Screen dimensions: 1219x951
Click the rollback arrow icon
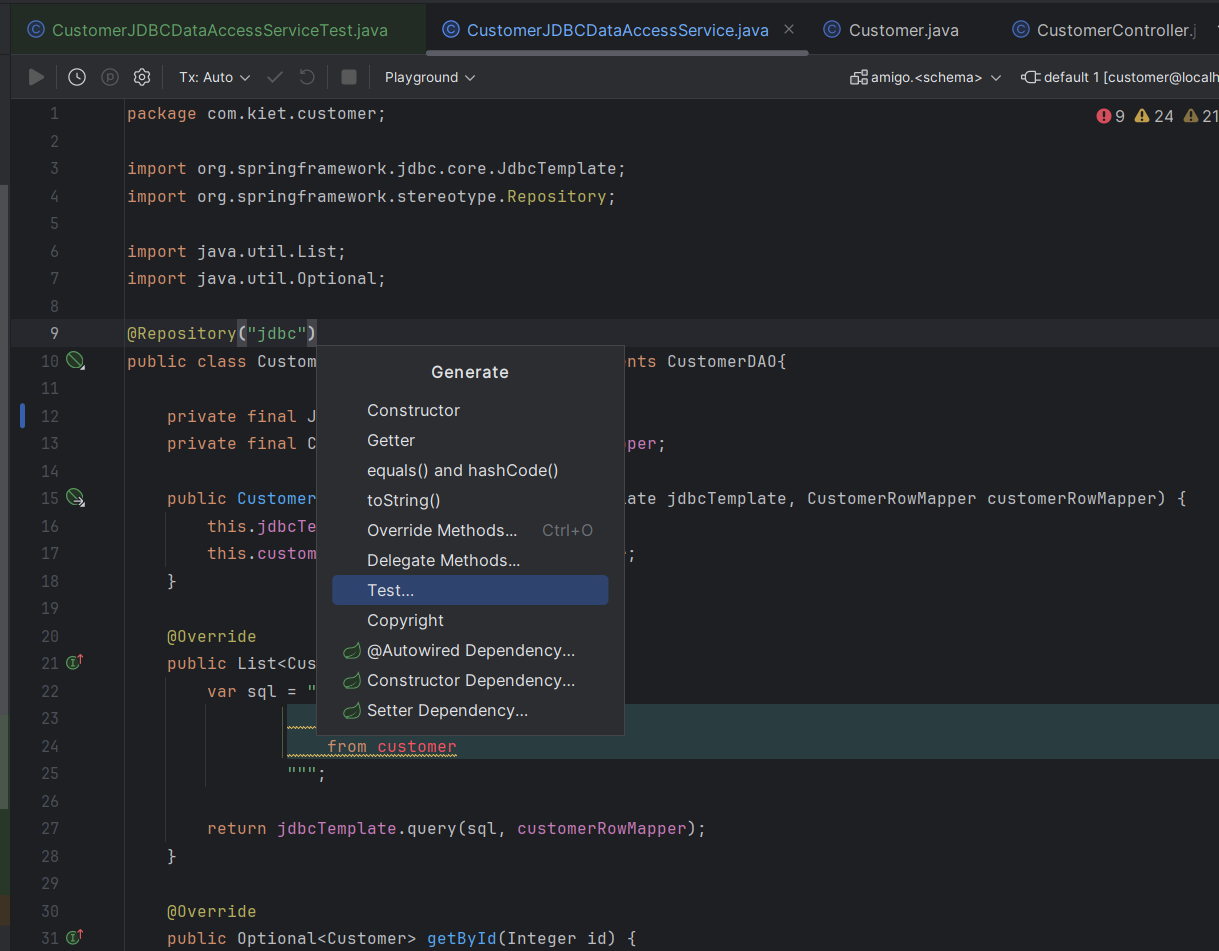(307, 77)
